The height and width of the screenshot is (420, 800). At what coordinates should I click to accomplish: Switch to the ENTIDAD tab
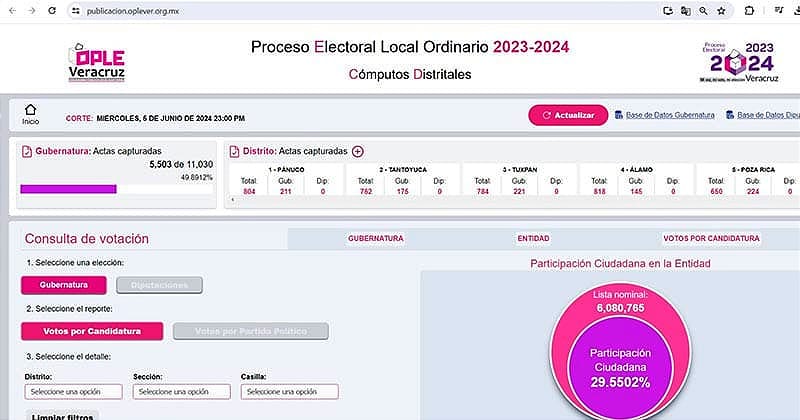tap(533, 239)
